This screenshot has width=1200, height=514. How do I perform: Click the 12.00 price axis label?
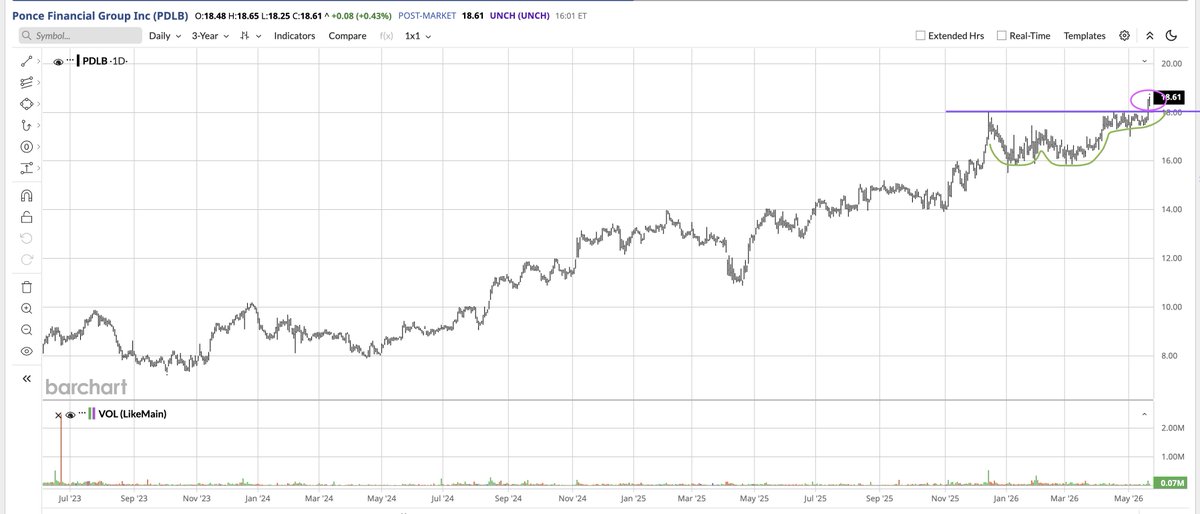[x=1171, y=259]
